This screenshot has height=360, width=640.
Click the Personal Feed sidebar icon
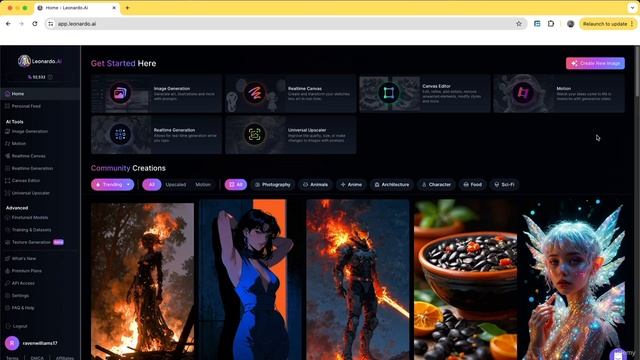(7, 106)
